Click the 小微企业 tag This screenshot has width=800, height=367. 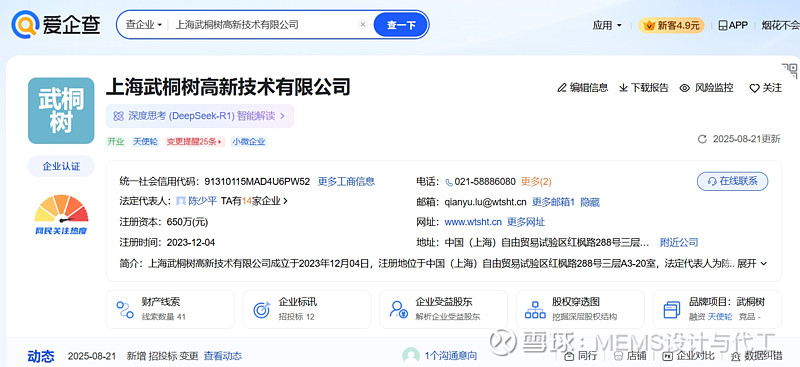(248, 141)
